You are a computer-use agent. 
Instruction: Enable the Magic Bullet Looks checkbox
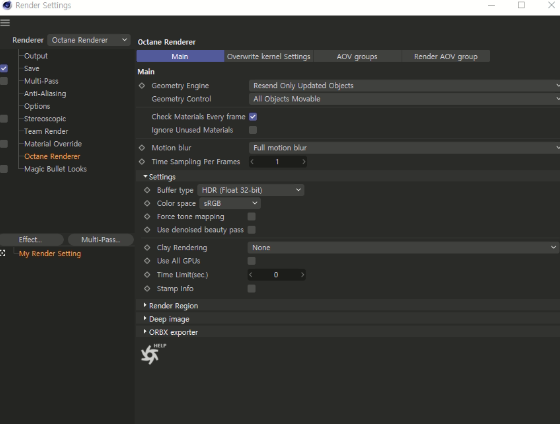coord(4,169)
